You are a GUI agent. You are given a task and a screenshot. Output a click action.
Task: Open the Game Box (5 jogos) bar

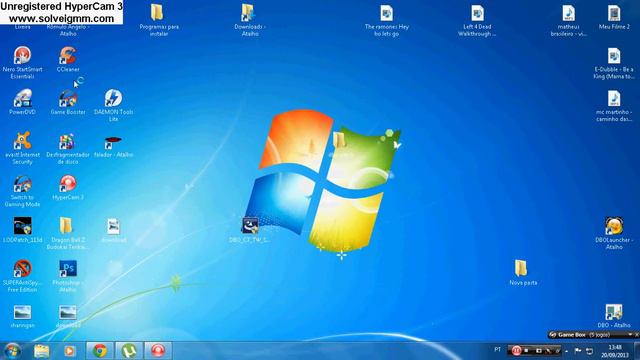(593, 335)
